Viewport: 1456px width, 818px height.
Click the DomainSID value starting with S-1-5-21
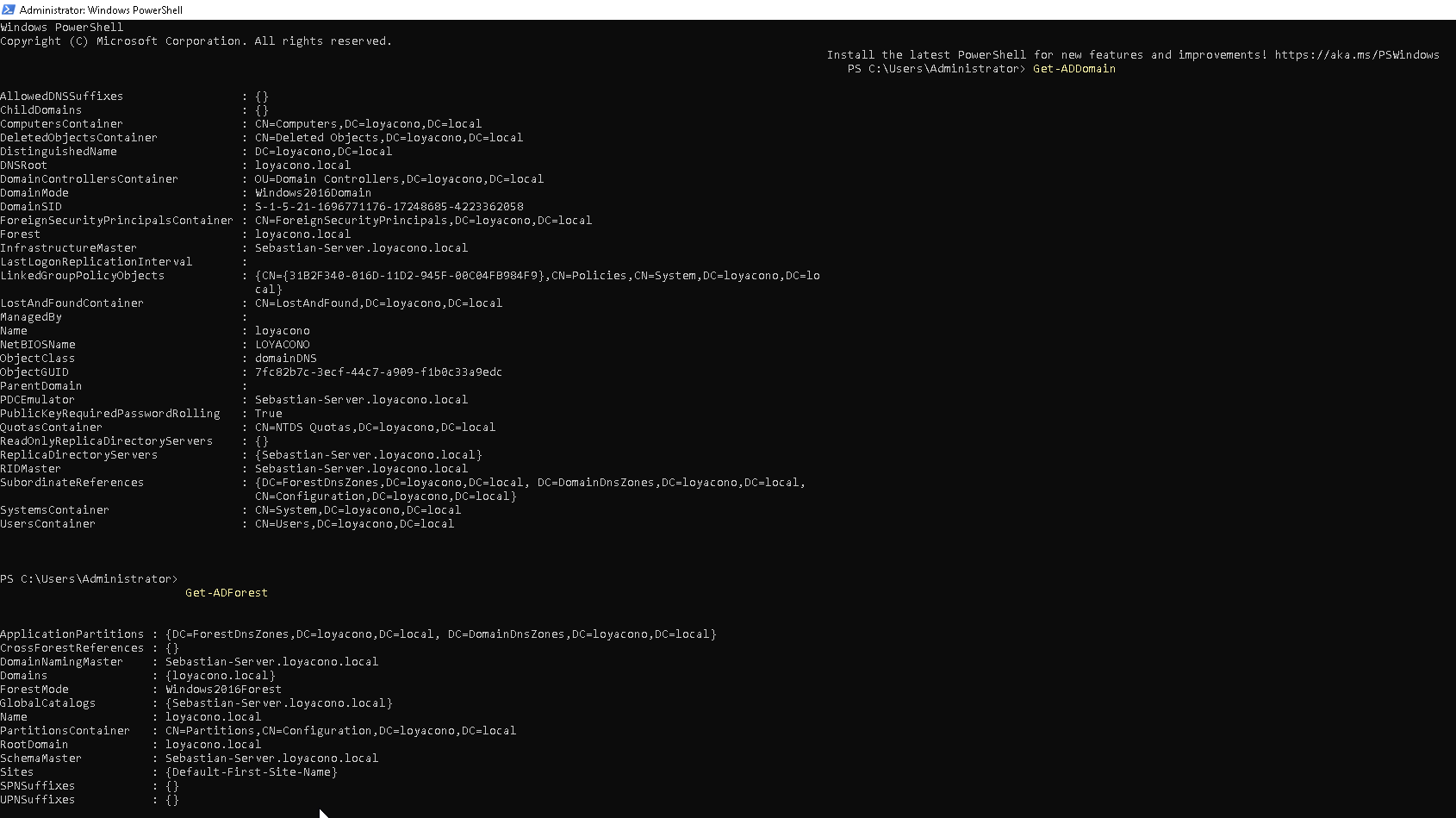389,207
